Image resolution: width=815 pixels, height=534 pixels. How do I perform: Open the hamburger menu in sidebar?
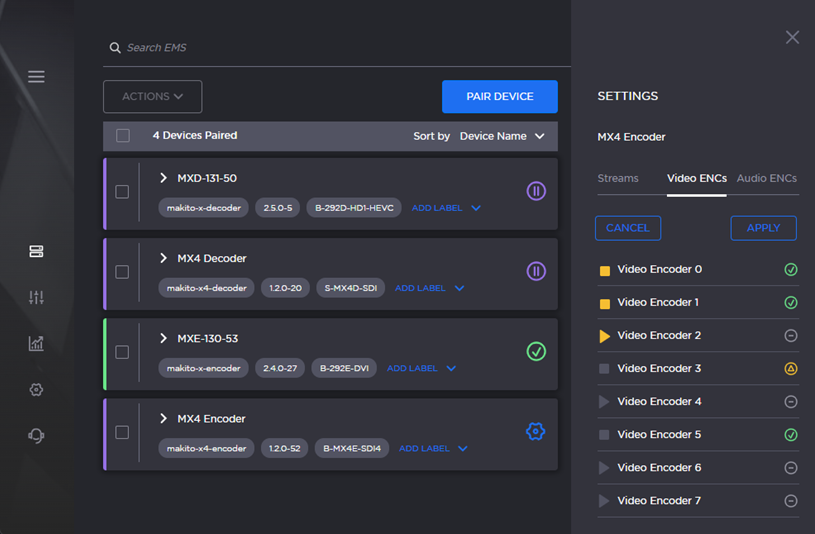point(36,77)
